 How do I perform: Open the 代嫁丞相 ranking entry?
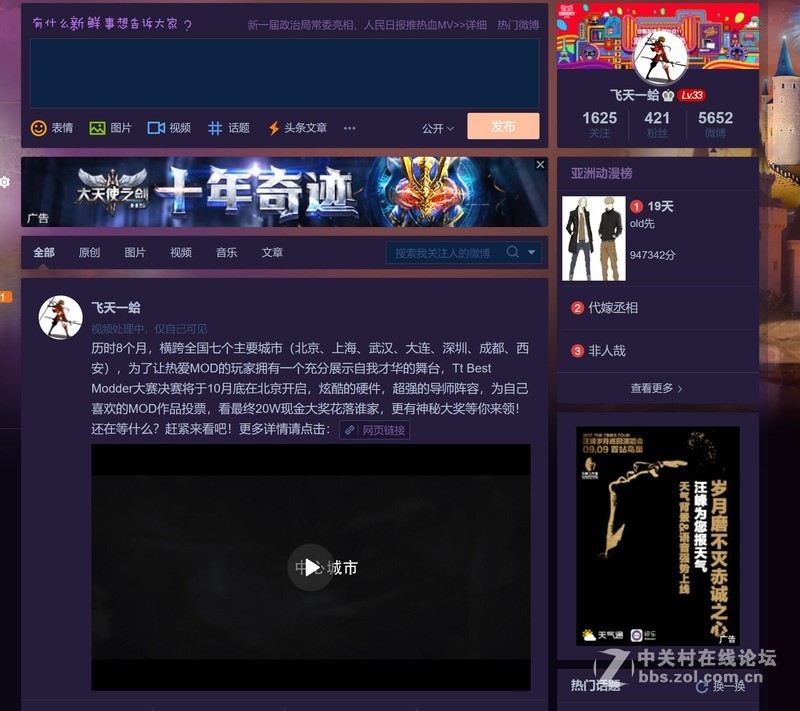(613, 308)
